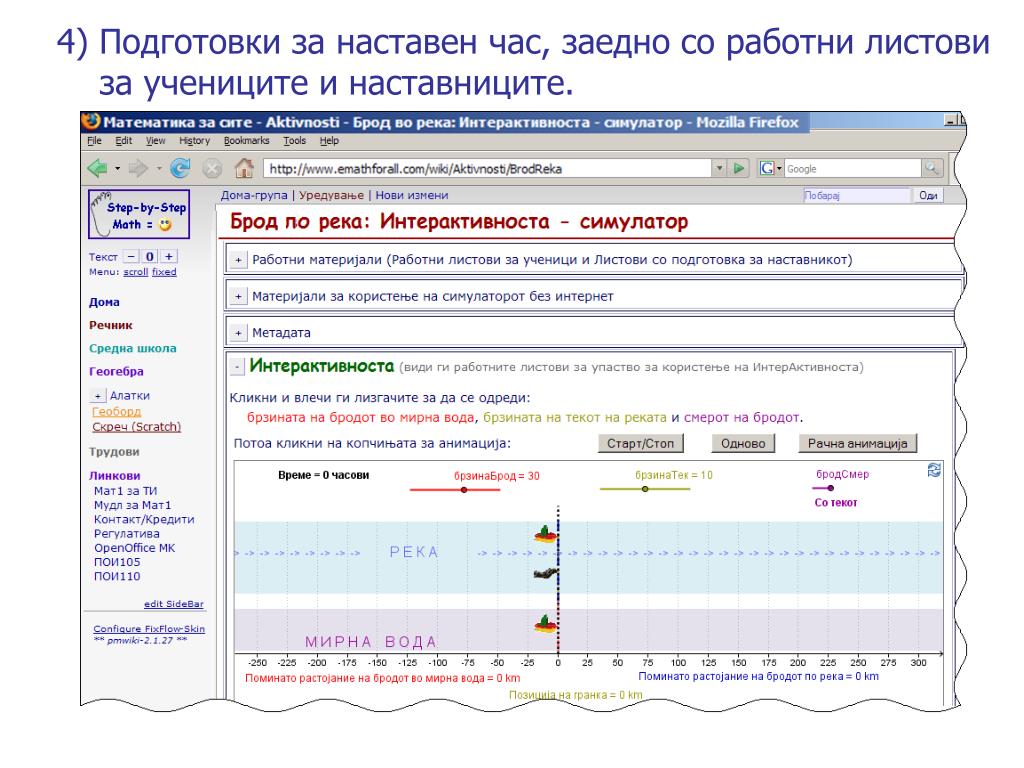Open the Tools menu
The image size is (1024, 768).
295,140
